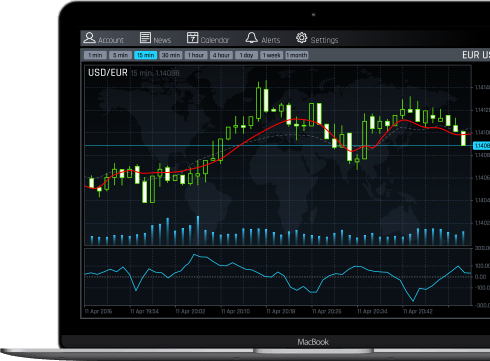Select the 1 day timeframe

click(x=246, y=55)
